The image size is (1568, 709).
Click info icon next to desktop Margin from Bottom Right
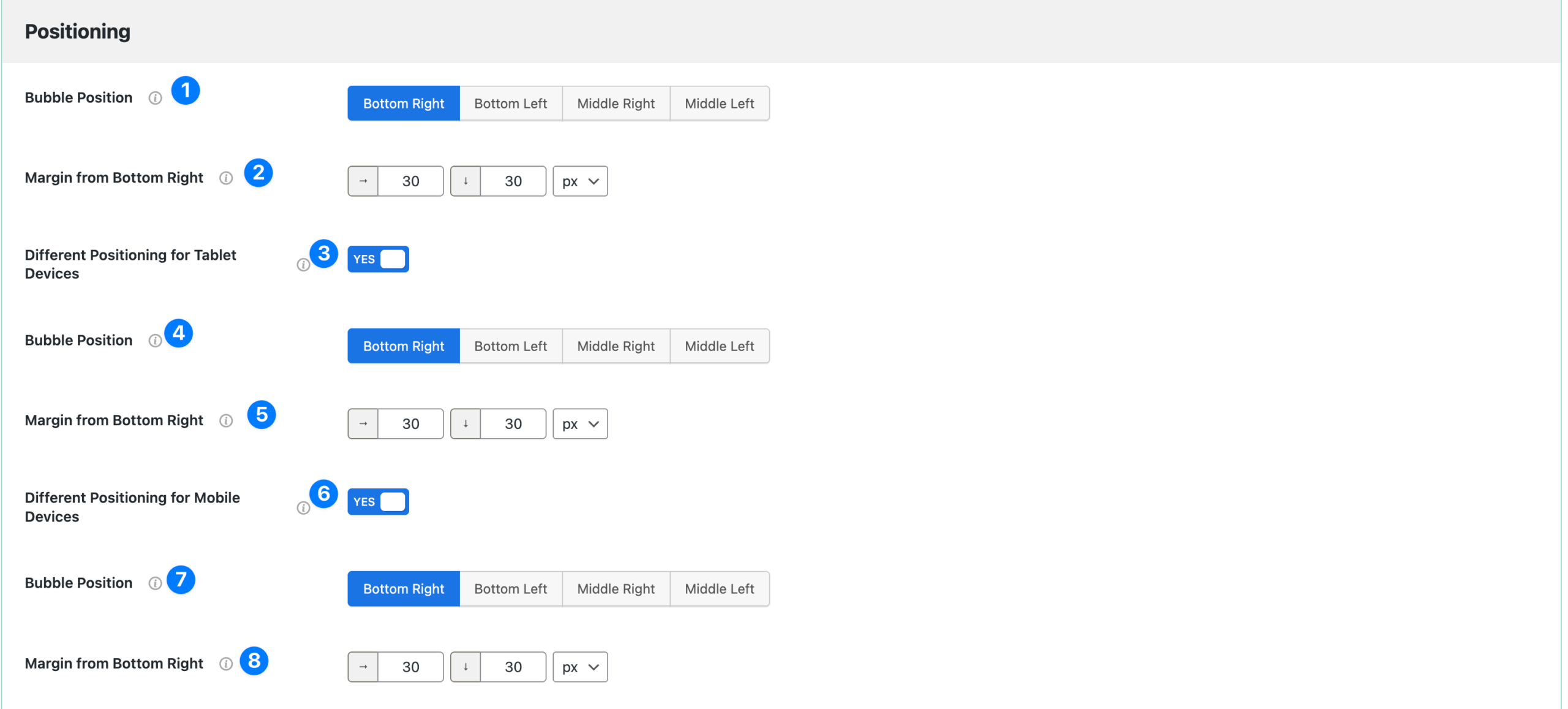point(226,178)
